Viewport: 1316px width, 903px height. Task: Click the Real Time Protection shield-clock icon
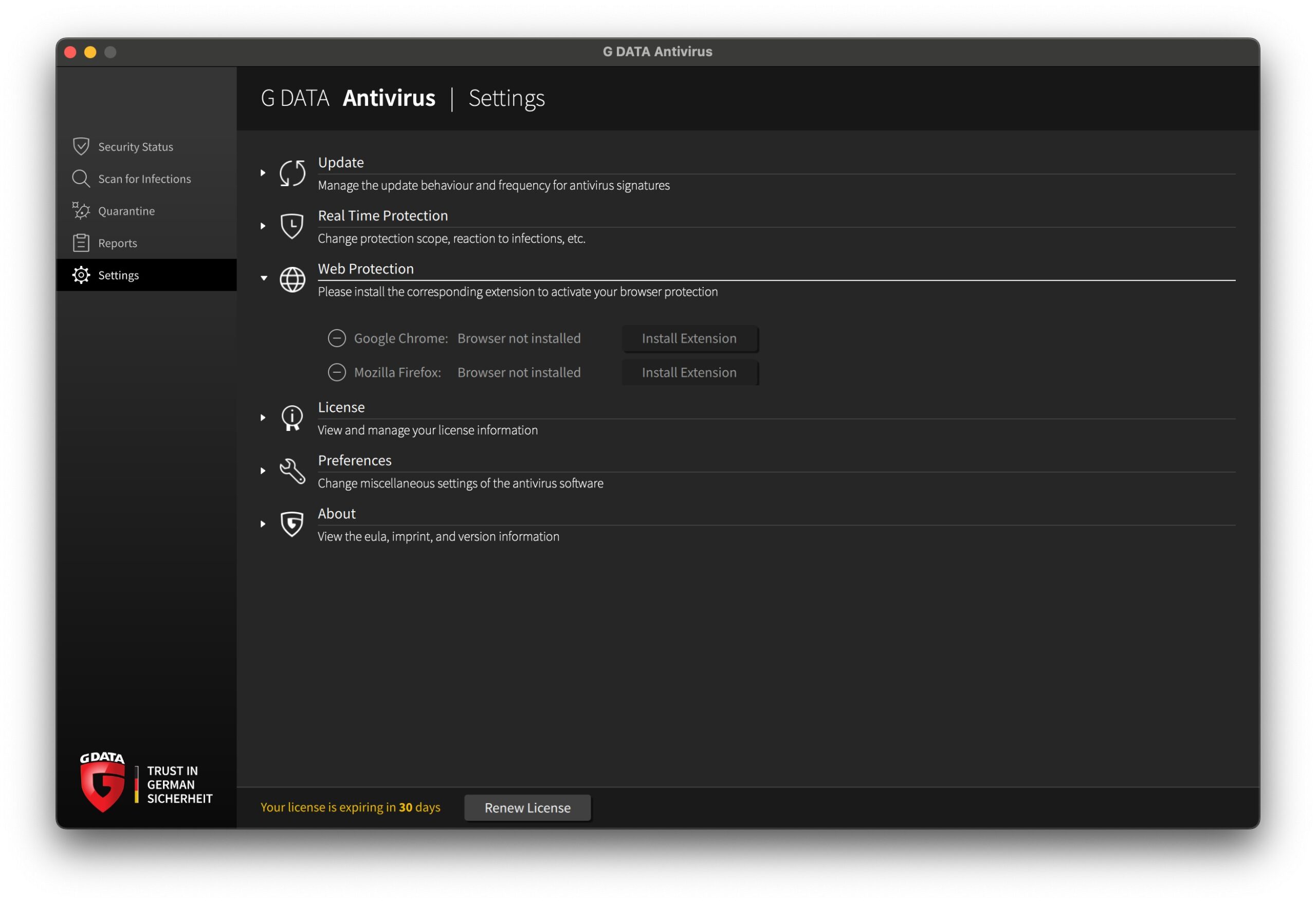coord(292,226)
